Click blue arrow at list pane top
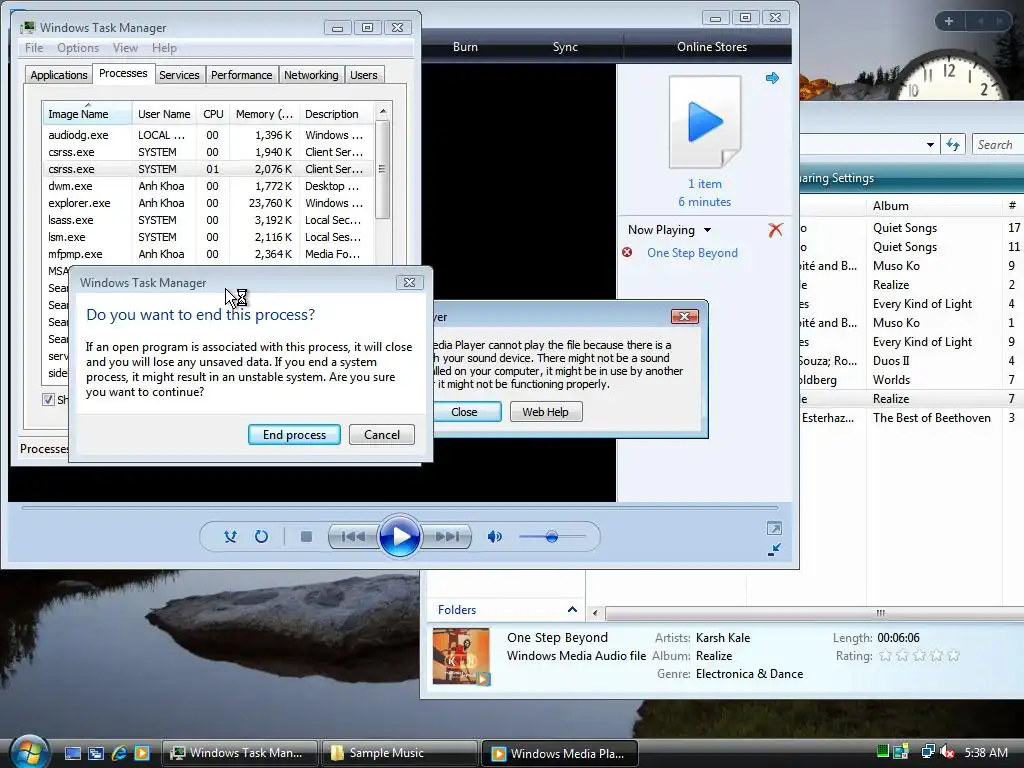The image size is (1024, 768). point(772,78)
